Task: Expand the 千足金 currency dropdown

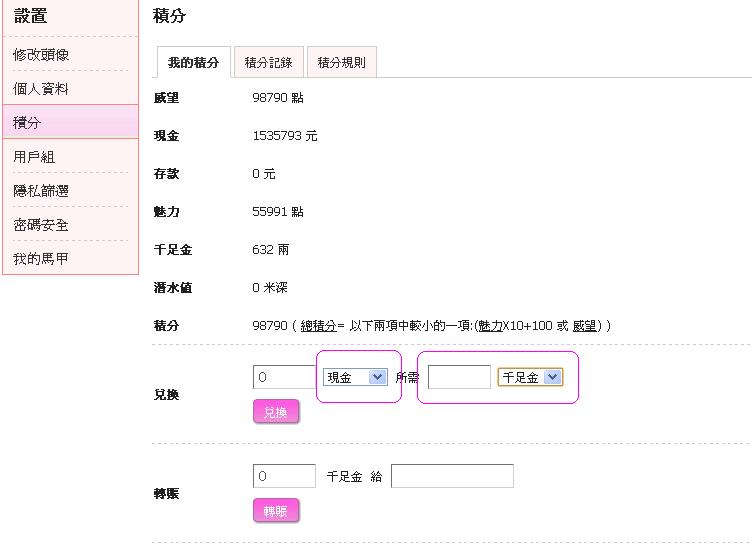Action: pos(530,377)
